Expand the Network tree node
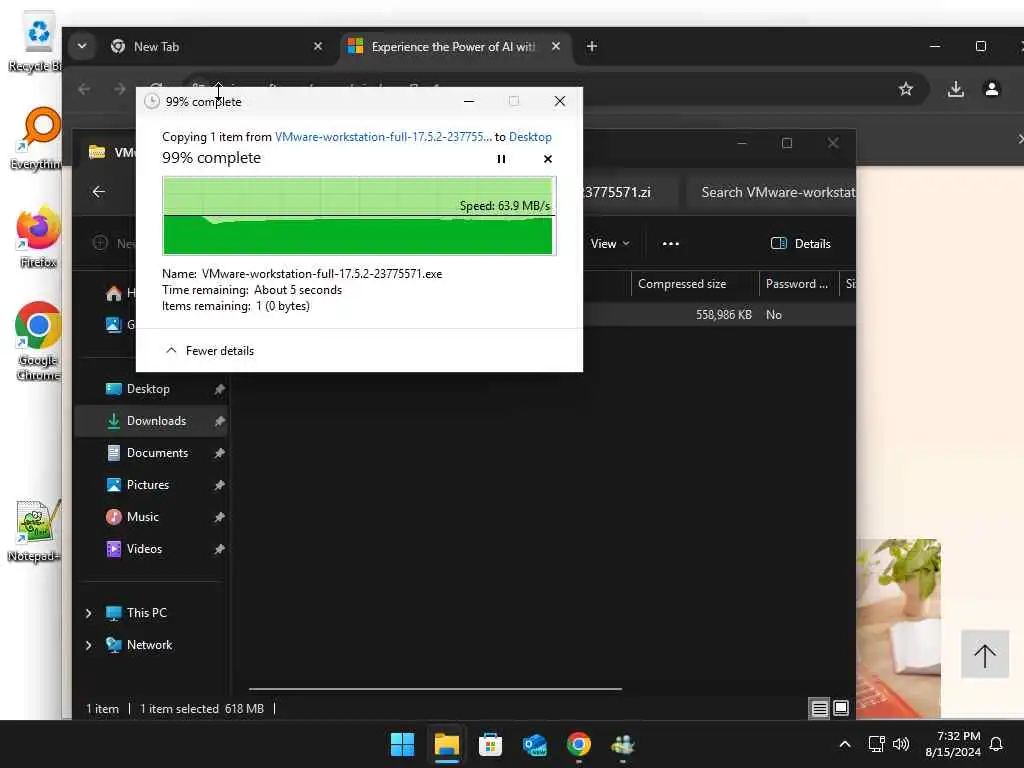The width and height of the screenshot is (1024, 768). (x=88, y=645)
